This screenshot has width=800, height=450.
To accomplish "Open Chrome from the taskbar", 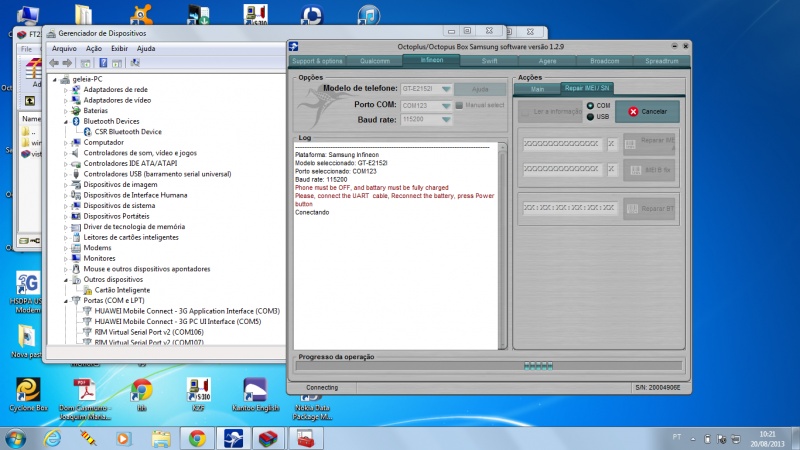I will 197,439.
